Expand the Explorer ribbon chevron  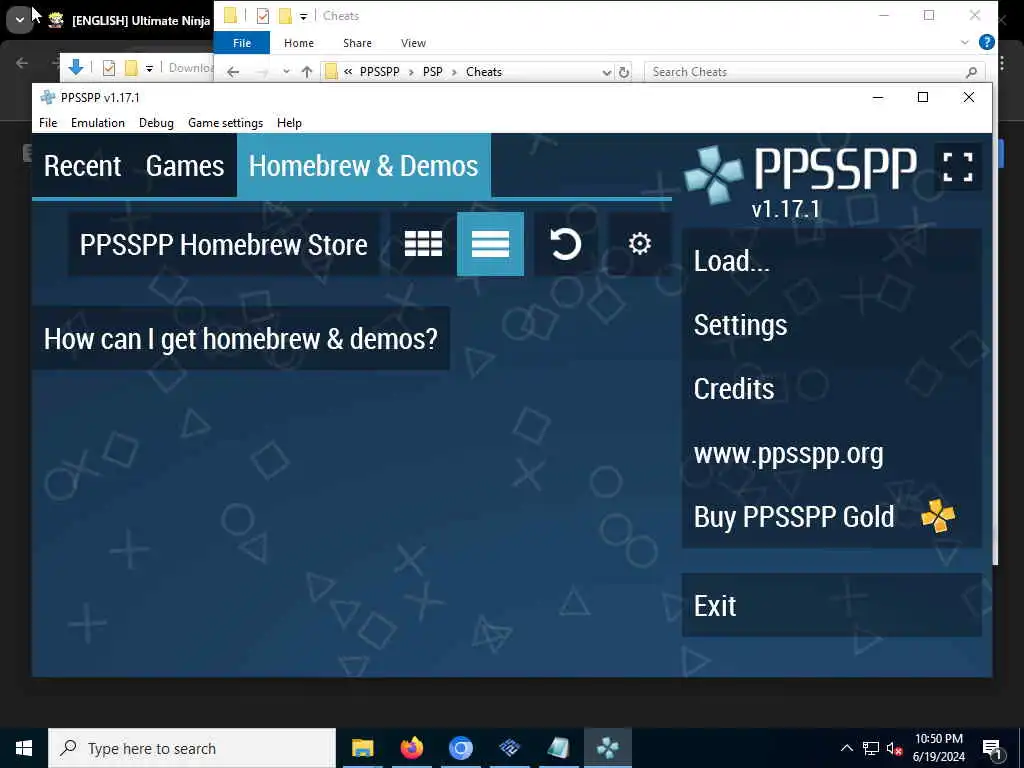[x=965, y=42]
